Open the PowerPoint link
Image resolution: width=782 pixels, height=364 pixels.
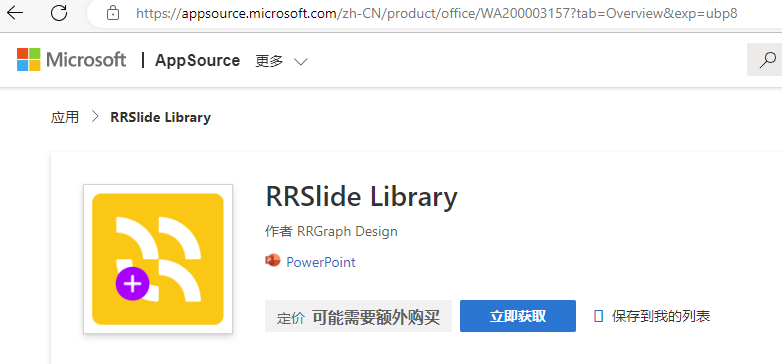[x=321, y=262]
